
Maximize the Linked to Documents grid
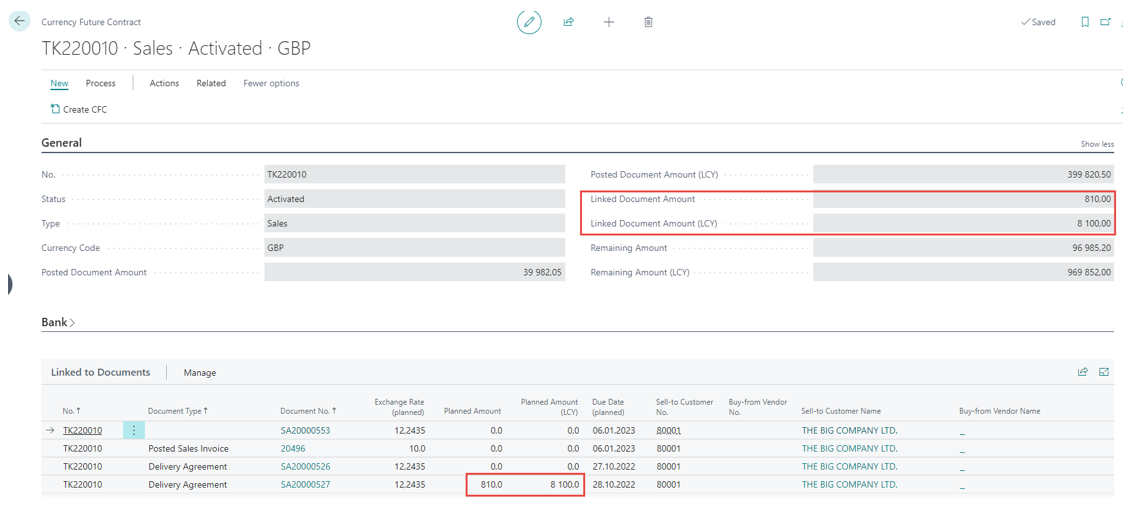(x=1104, y=372)
